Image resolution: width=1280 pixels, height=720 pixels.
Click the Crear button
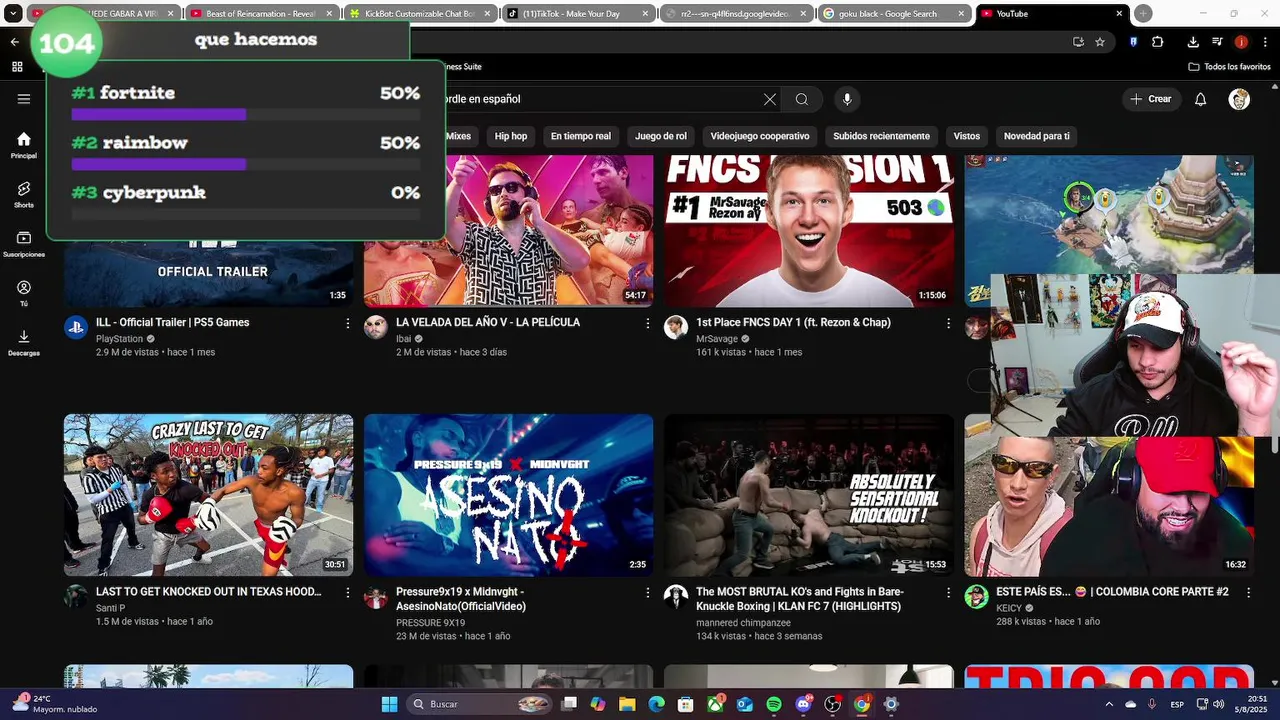click(1150, 99)
